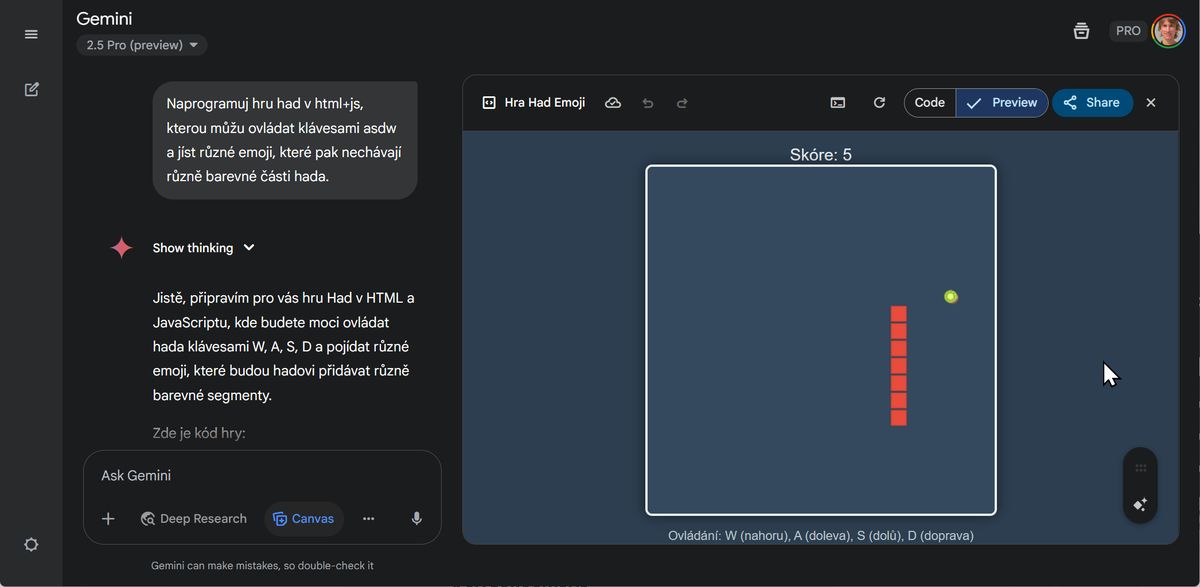Redo the canvas change
1200x587 pixels.
tap(682, 102)
